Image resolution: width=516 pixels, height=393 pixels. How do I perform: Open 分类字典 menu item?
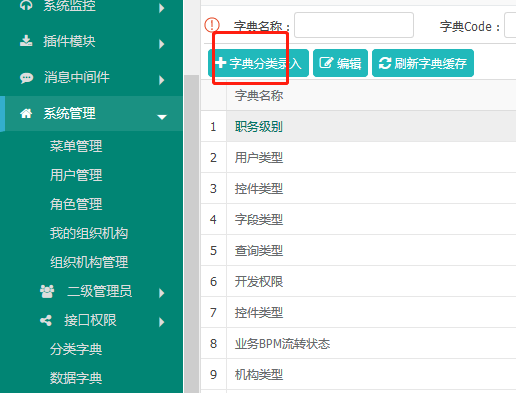tap(76, 349)
